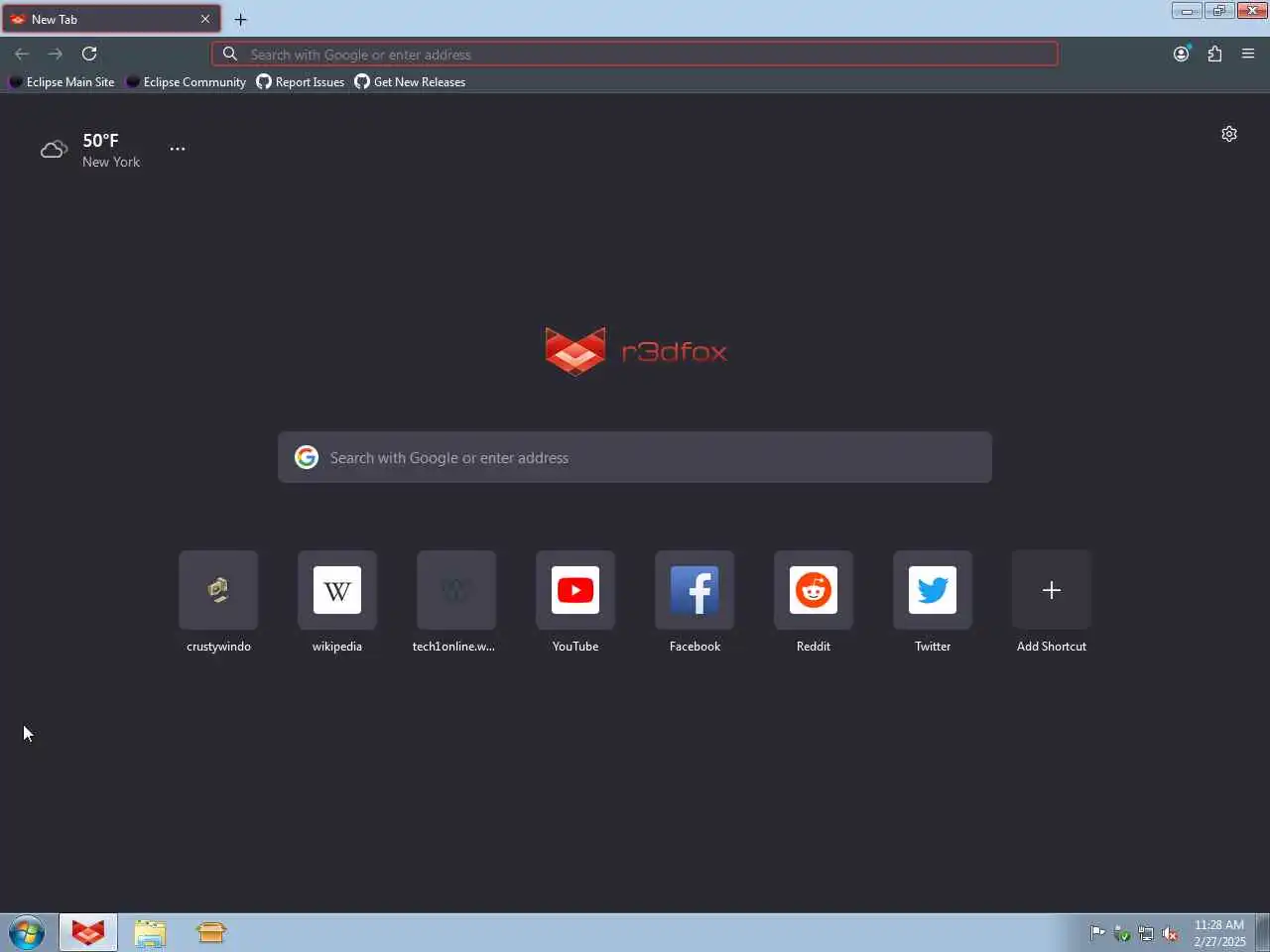Screen dimensions: 1270x952
Task: Open the taskbar clock showing 11:28 AM
Action: [x=1219, y=933]
